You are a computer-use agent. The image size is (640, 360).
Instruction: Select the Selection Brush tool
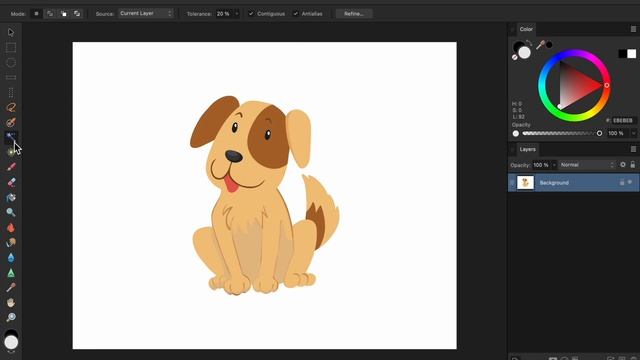[x=11, y=122]
